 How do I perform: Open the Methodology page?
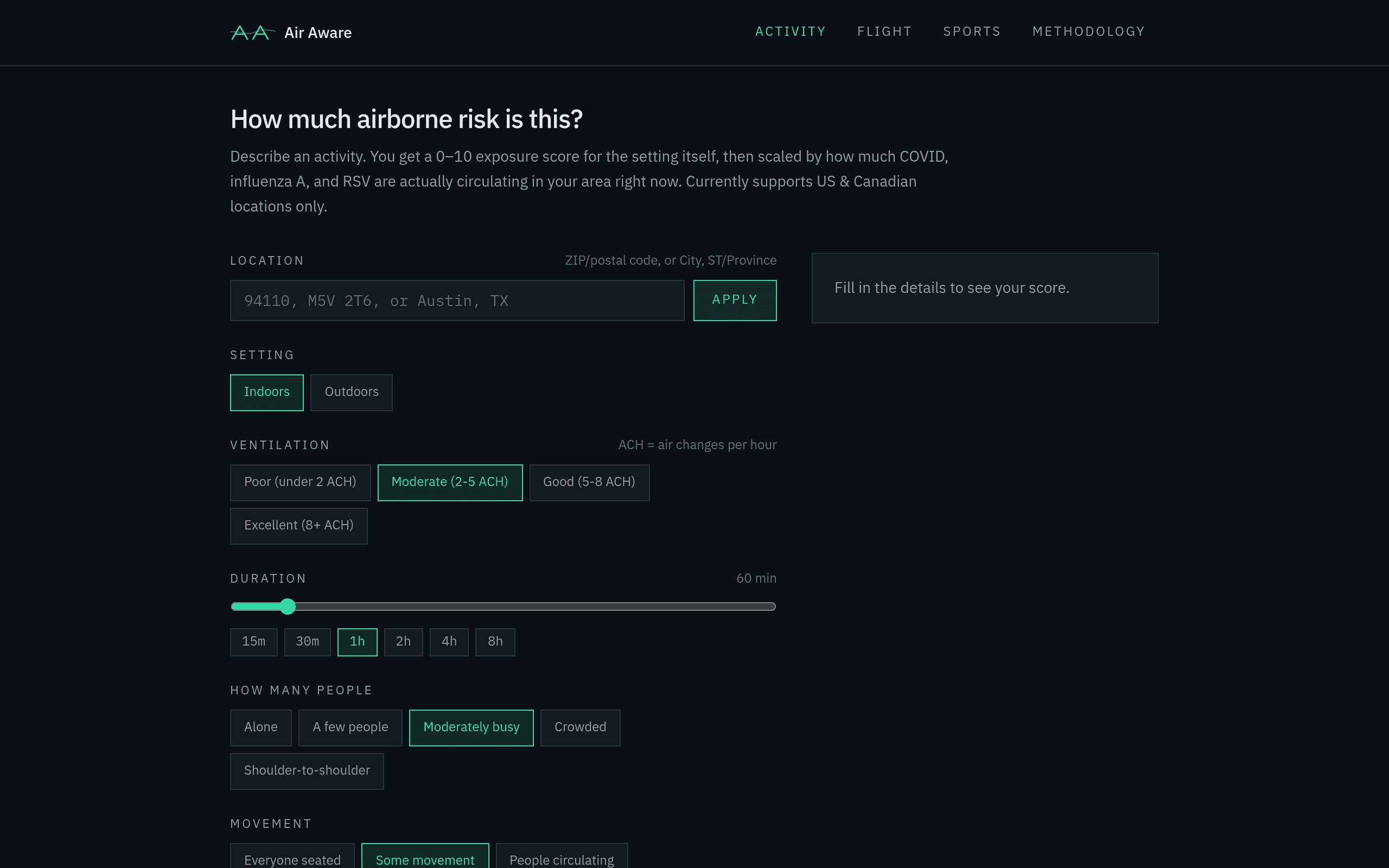coord(1088,31)
